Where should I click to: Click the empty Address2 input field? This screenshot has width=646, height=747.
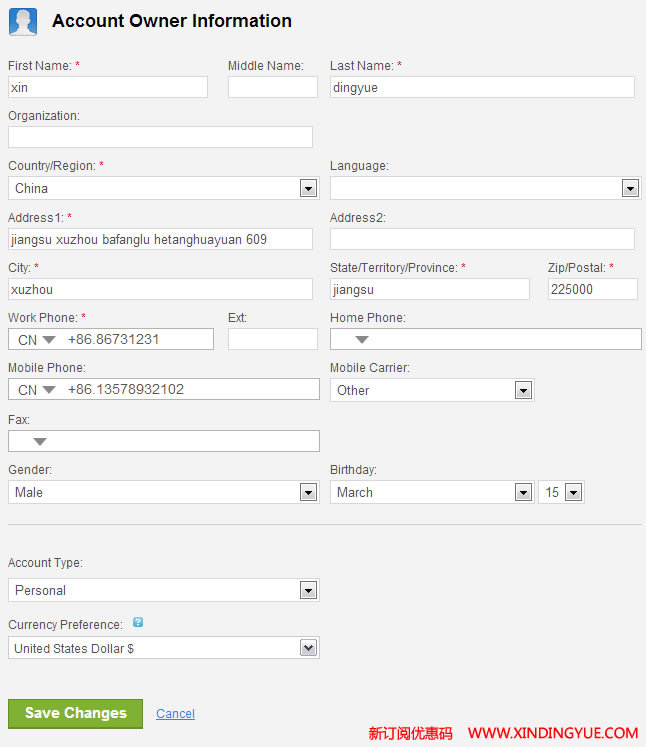pos(482,239)
